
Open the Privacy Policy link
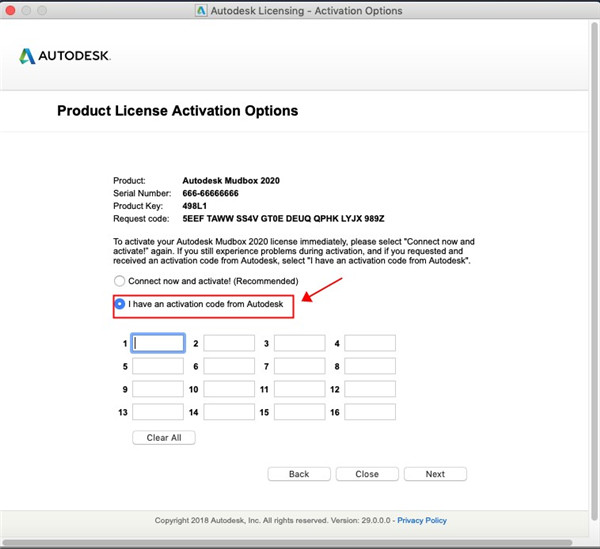click(422, 520)
